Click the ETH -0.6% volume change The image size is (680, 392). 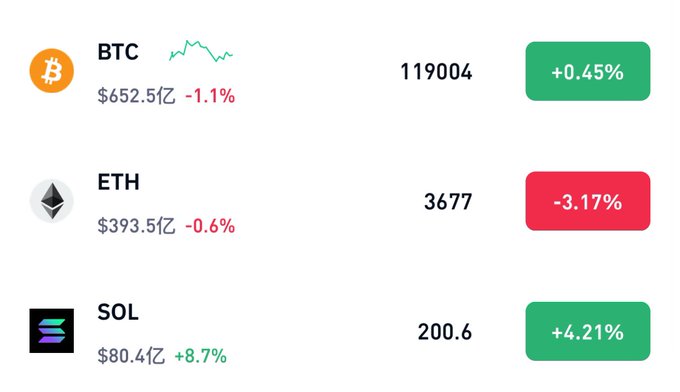tap(210, 226)
